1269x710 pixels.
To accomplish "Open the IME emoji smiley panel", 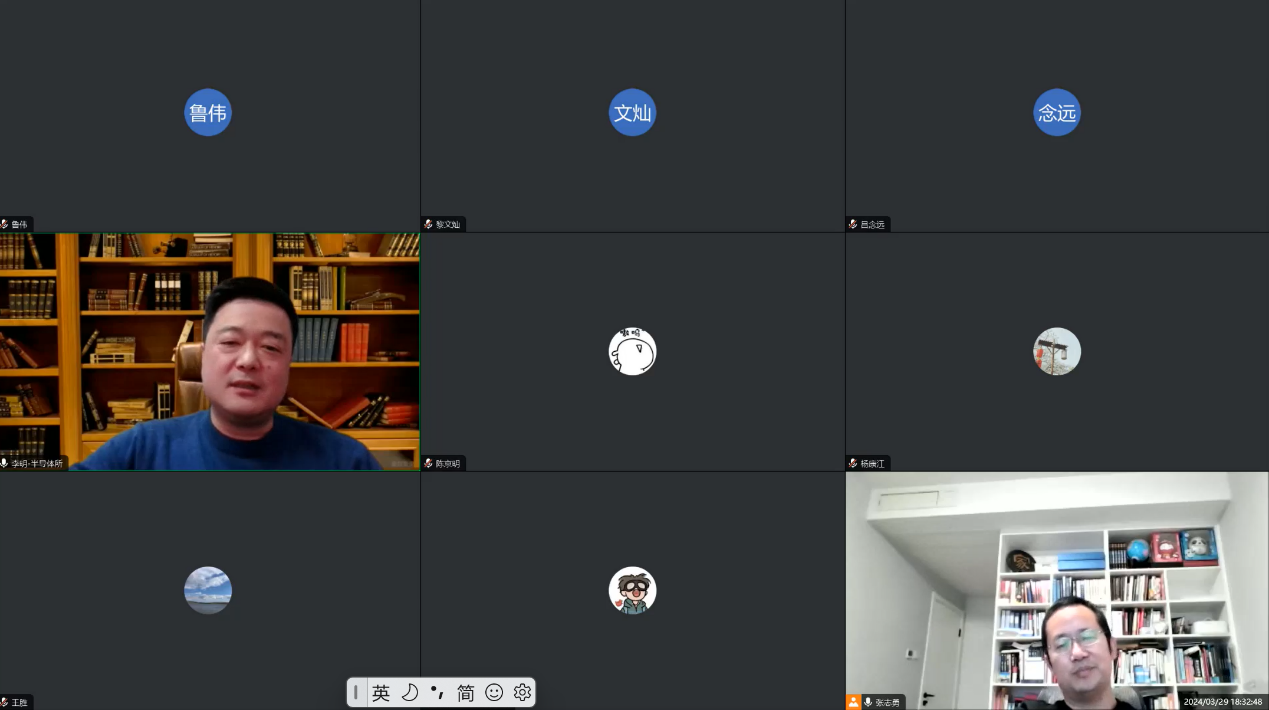I will pos(494,692).
